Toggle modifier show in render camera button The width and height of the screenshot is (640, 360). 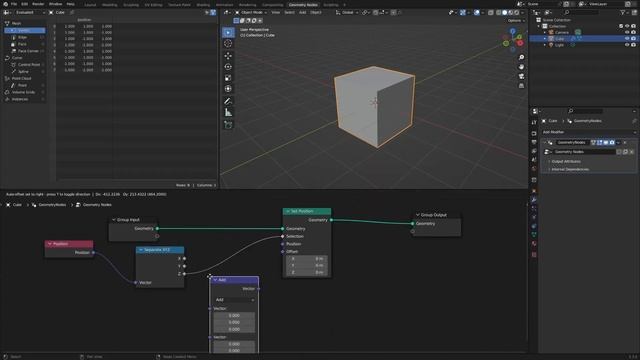click(612, 143)
